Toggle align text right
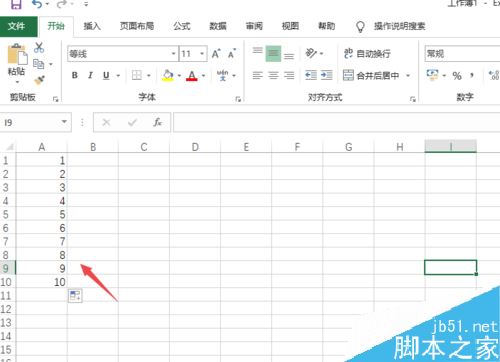The image size is (500, 362). pyautogui.click(x=289, y=76)
